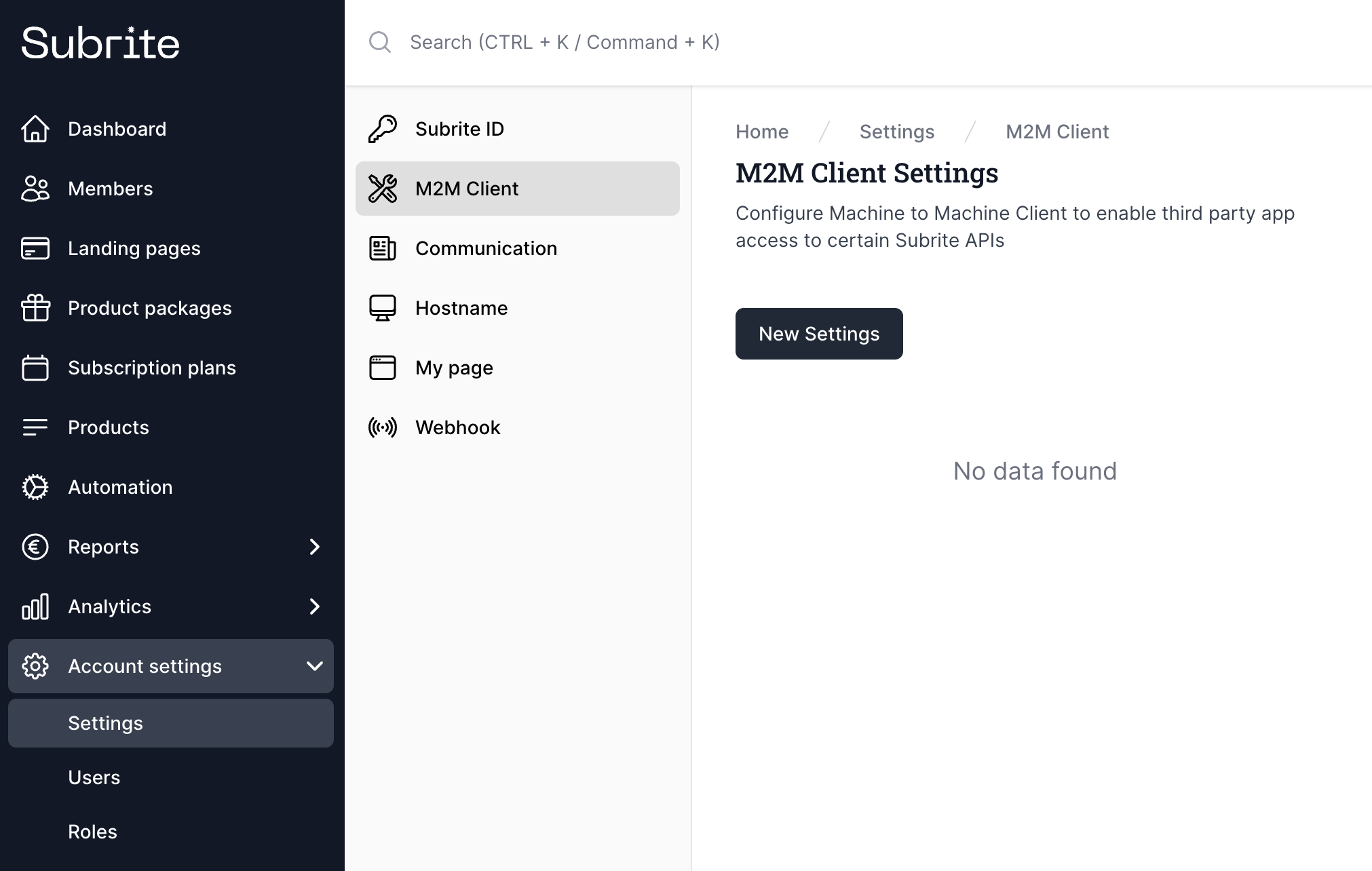Click the Products list-lines icon
This screenshot has height=871, width=1372.
35,427
